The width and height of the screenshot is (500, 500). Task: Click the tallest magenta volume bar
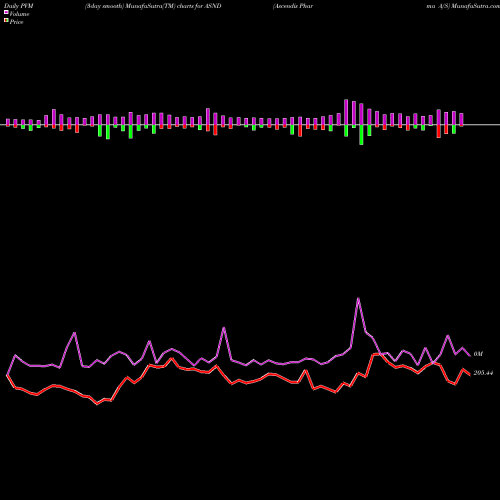346,112
